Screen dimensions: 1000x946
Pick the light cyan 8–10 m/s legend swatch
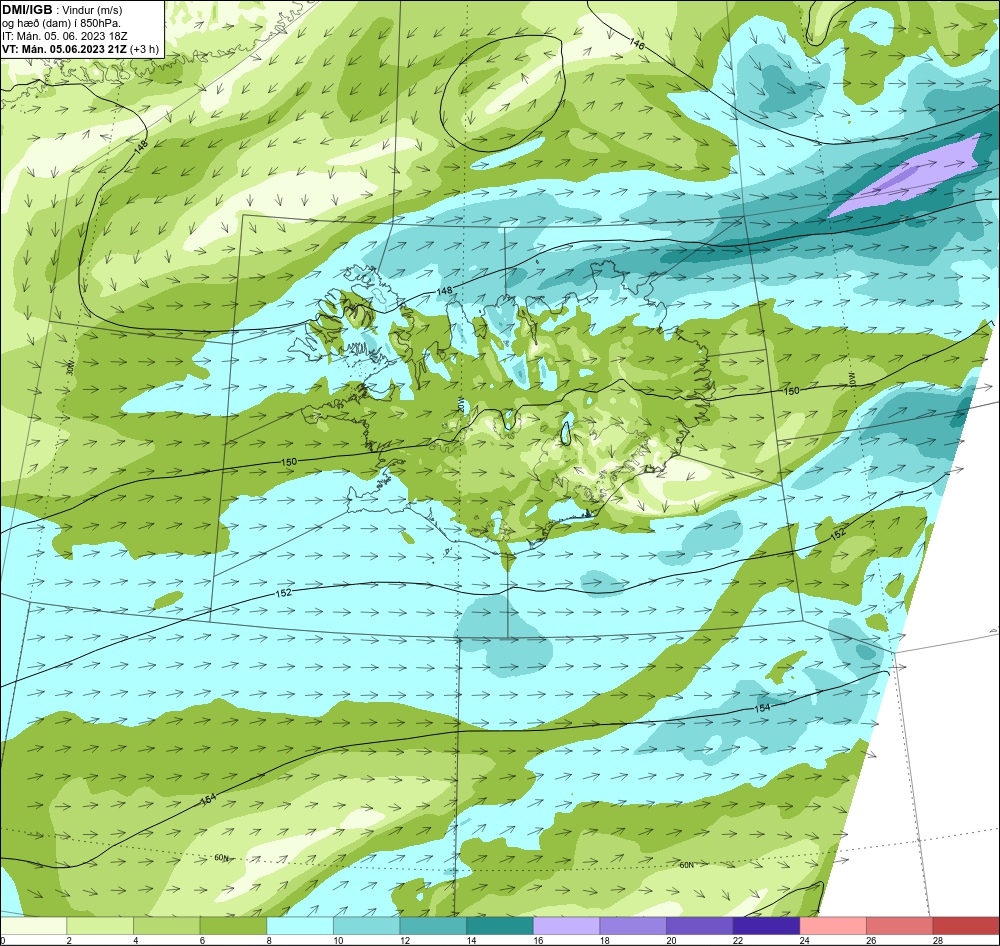point(300,926)
